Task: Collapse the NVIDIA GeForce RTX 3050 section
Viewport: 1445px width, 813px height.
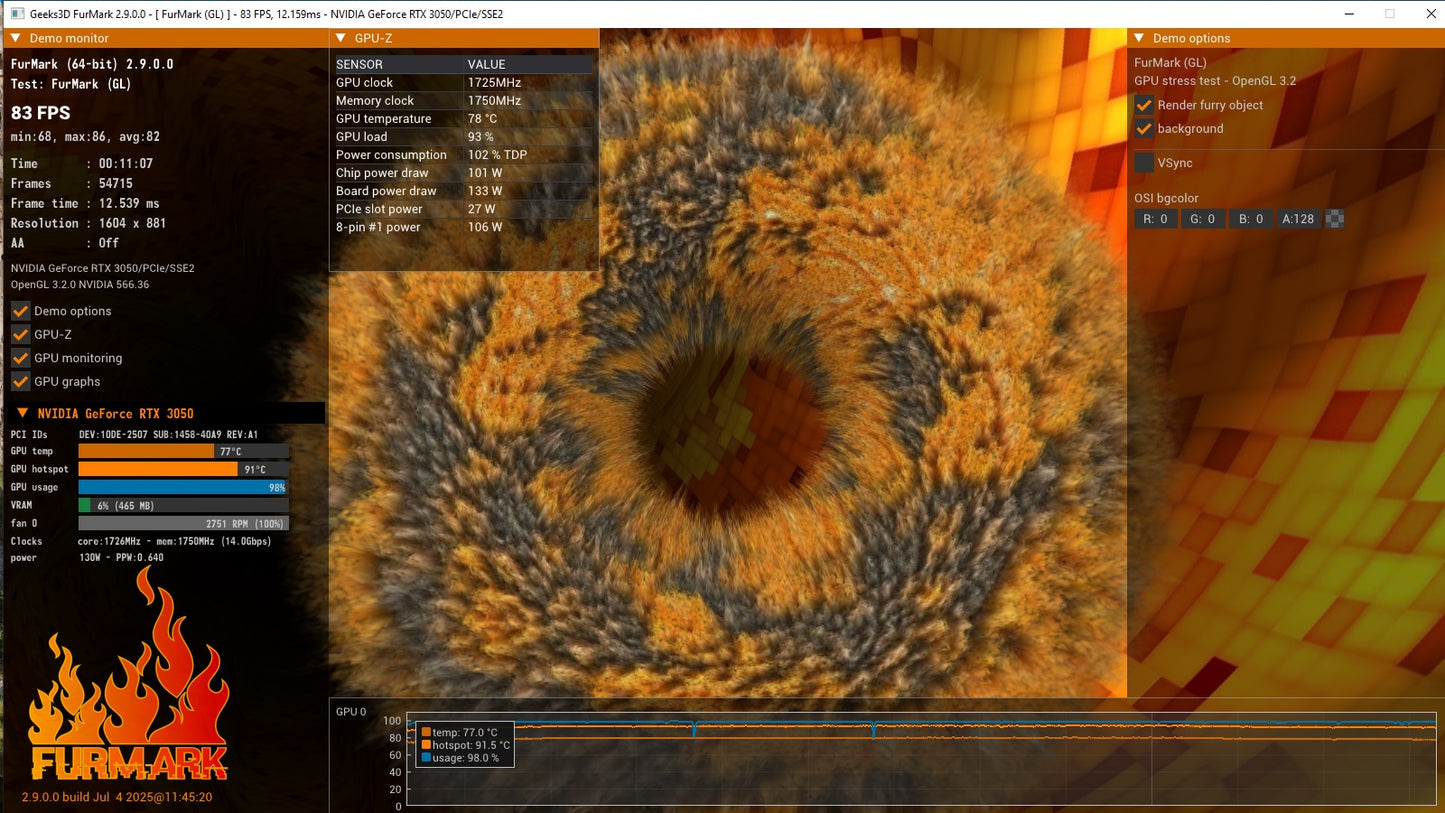Action: click(23, 413)
